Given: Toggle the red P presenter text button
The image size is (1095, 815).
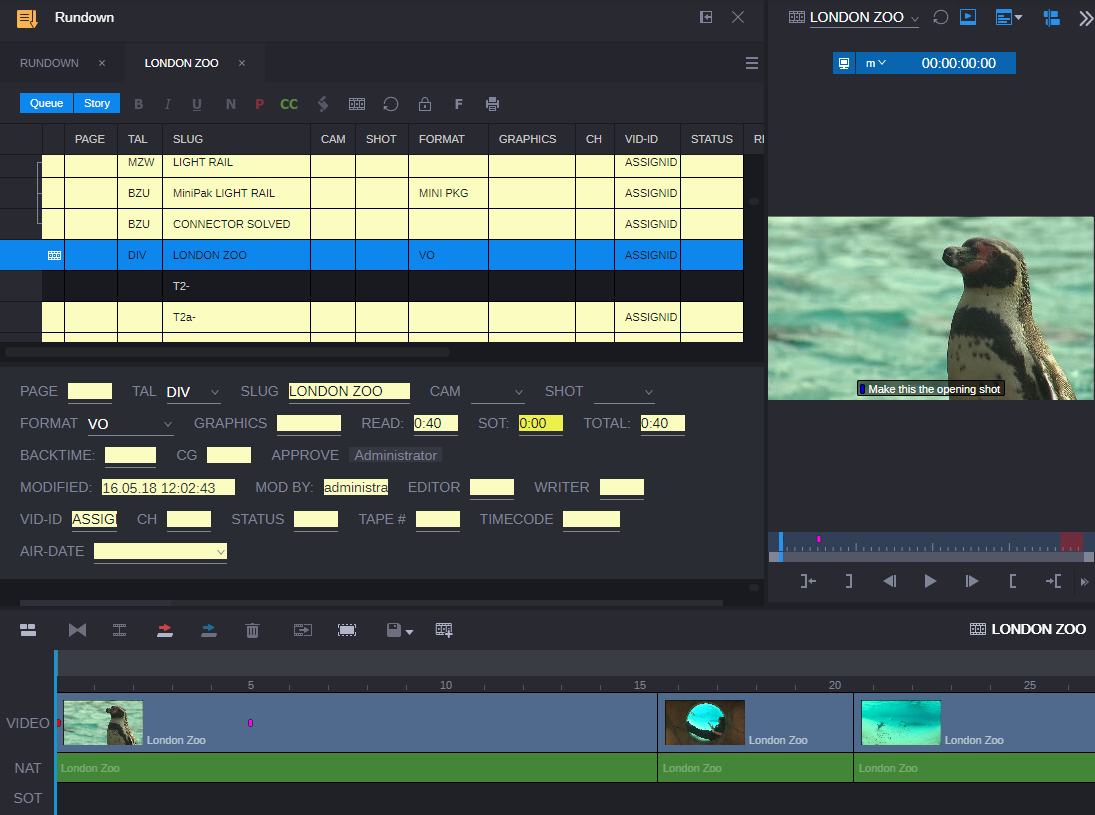Looking at the screenshot, I should pyautogui.click(x=260, y=104).
